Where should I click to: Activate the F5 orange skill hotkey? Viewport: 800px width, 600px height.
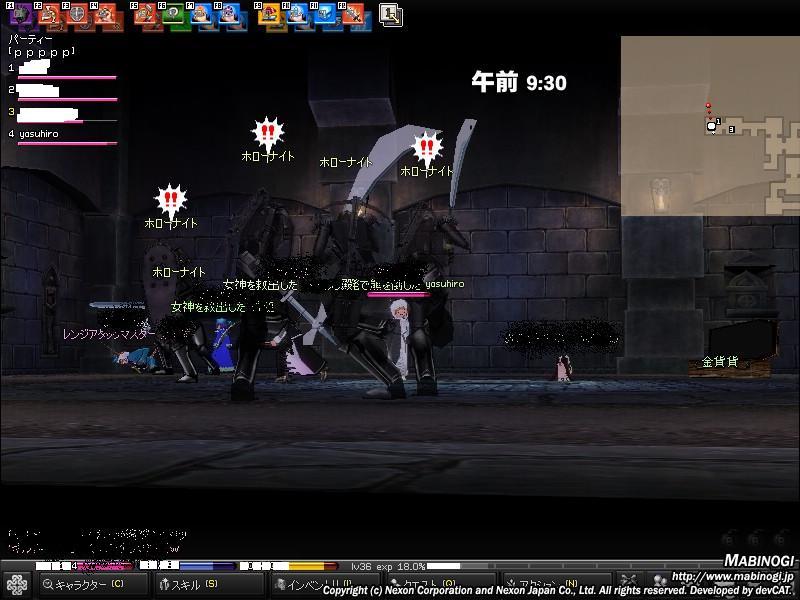point(145,14)
